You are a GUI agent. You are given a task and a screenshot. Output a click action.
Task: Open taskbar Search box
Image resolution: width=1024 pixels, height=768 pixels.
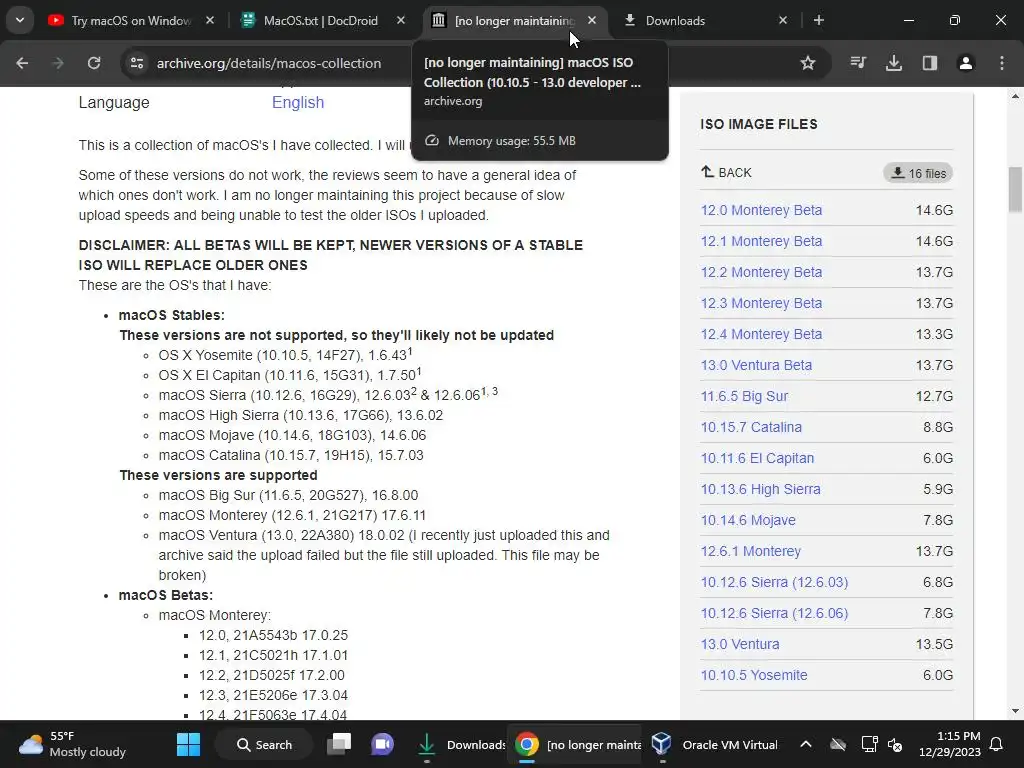pyautogui.click(x=264, y=744)
